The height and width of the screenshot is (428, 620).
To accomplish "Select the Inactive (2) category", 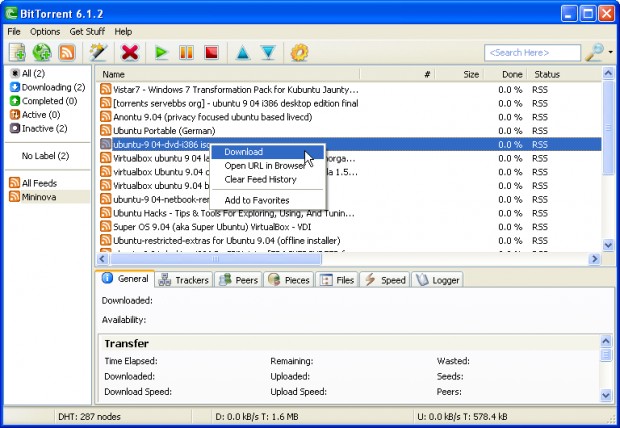I will click(x=39, y=129).
